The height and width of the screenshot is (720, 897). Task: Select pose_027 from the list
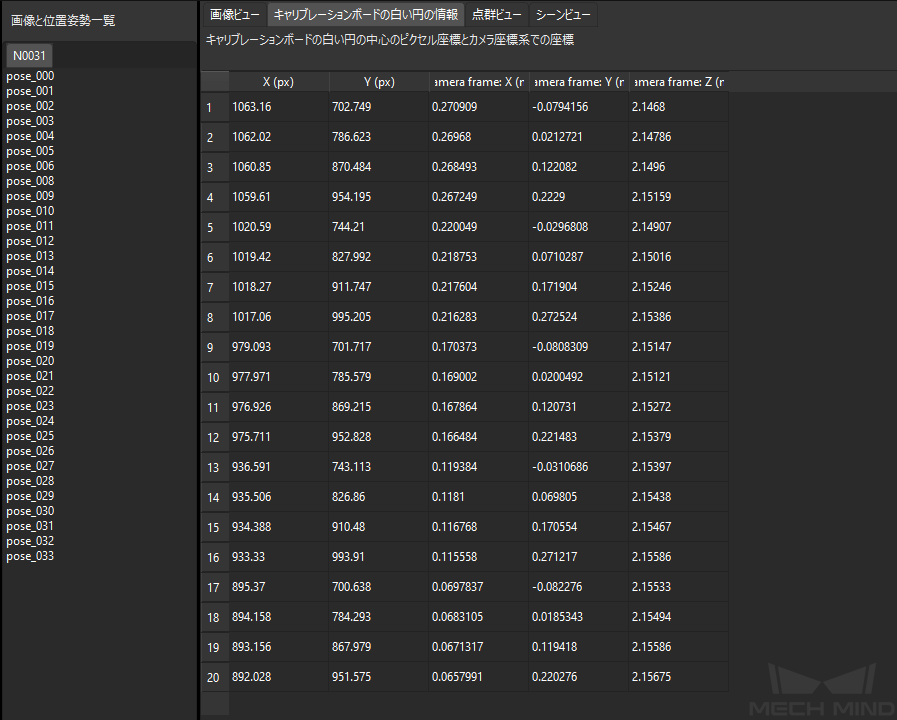30,466
